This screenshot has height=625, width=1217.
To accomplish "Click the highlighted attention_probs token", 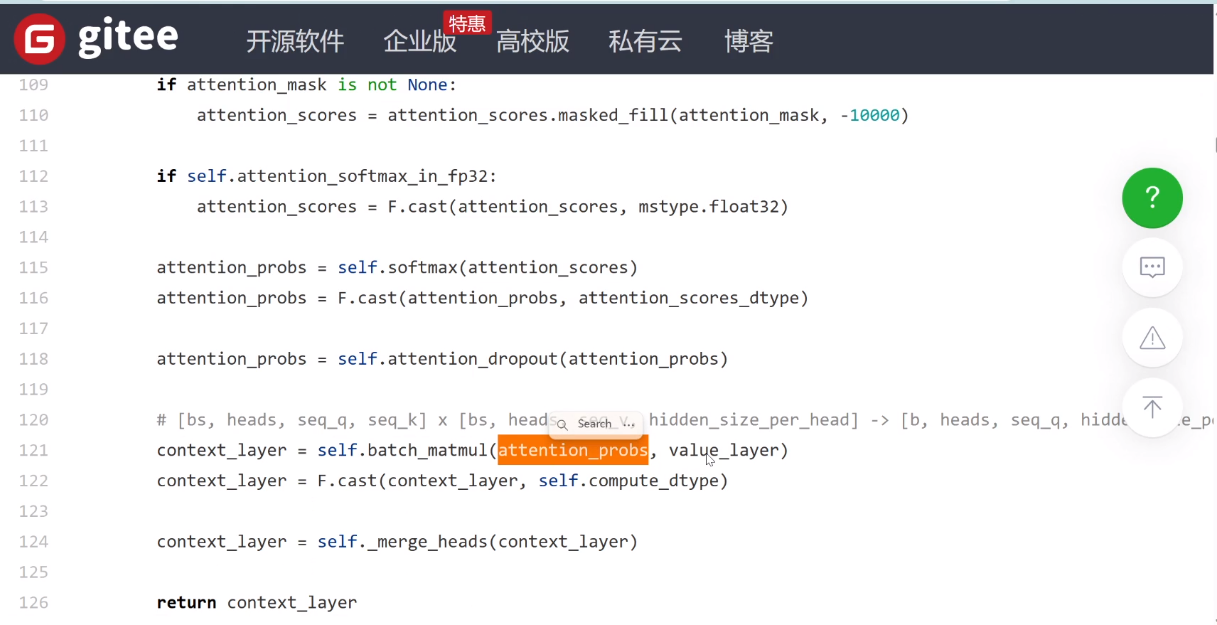I will (x=573, y=450).
